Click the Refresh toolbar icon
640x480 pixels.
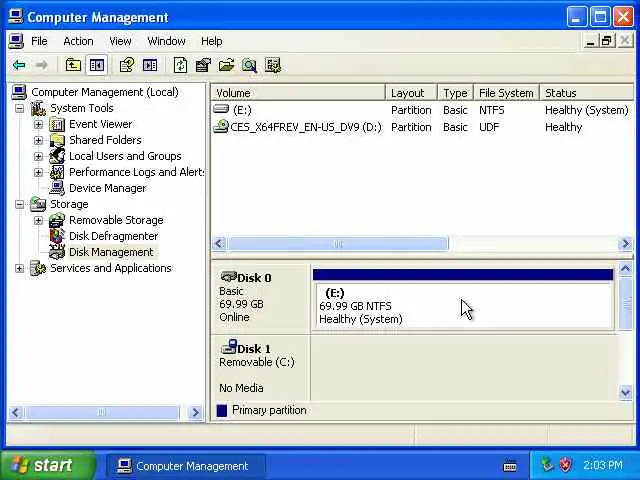[180, 65]
